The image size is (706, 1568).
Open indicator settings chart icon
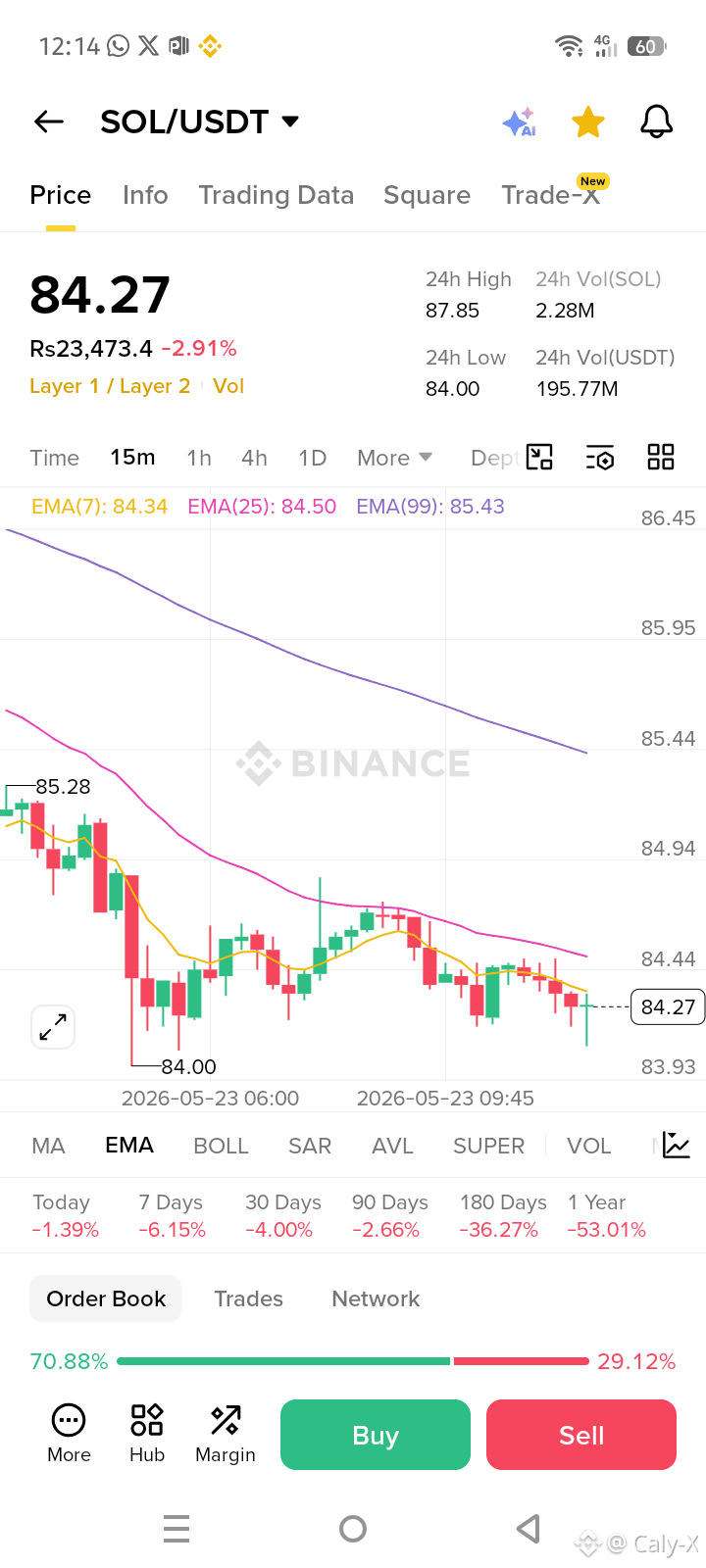pyautogui.click(x=677, y=1145)
